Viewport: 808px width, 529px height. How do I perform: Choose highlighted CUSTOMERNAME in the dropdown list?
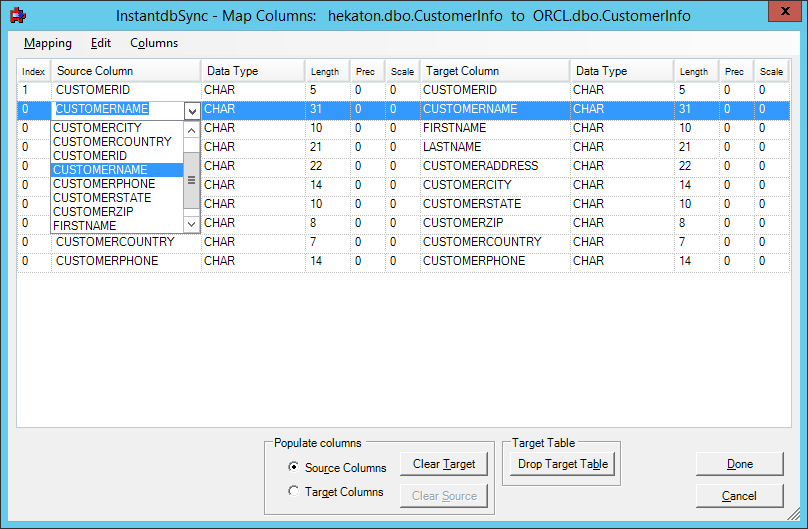coord(117,170)
